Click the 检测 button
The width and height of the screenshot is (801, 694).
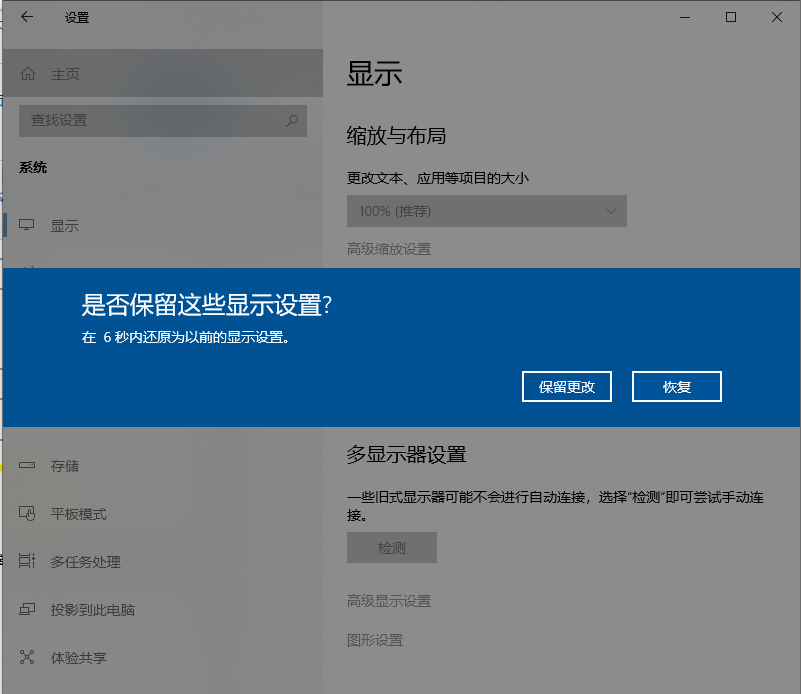391,548
